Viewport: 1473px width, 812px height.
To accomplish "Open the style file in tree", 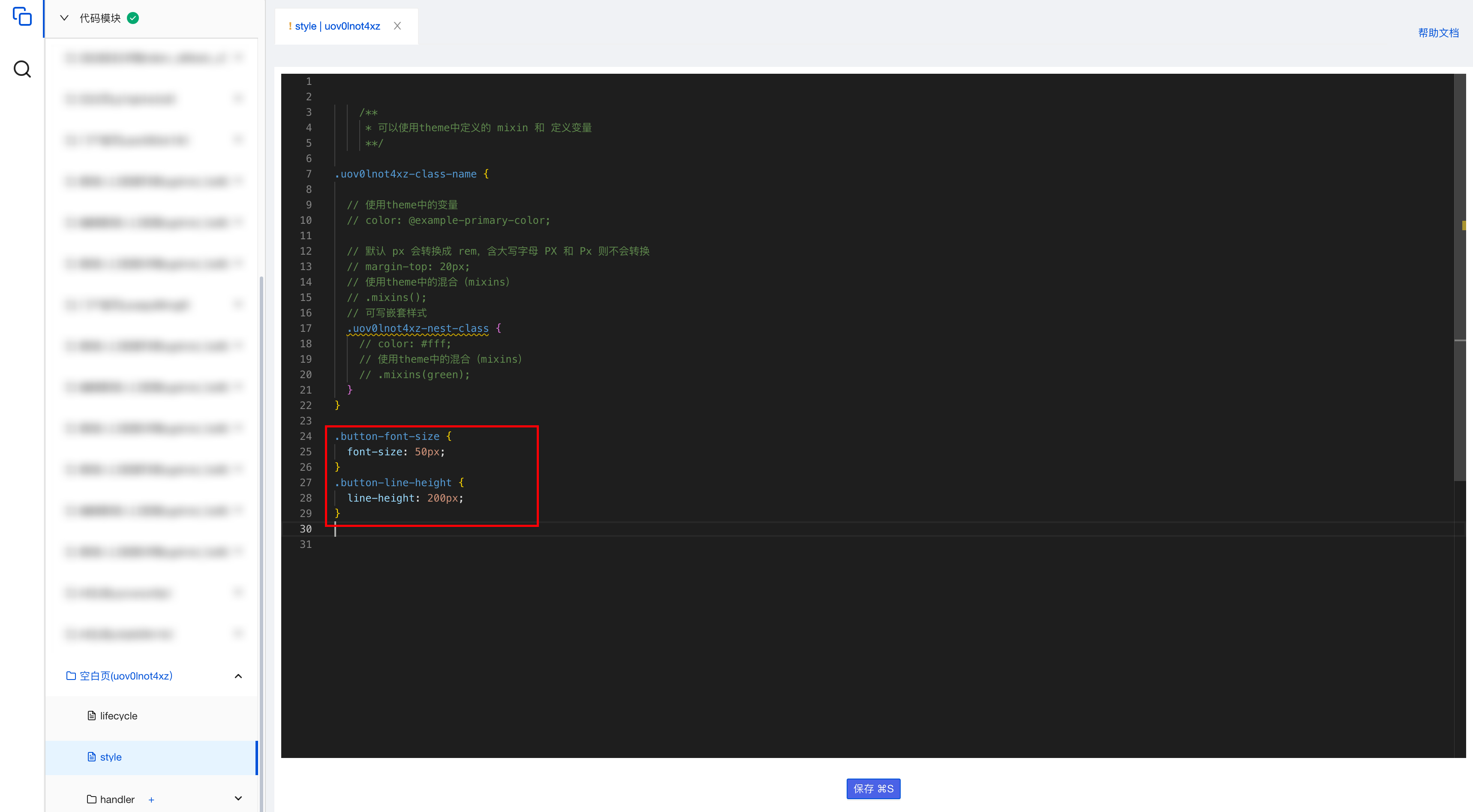I will (x=151, y=757).
